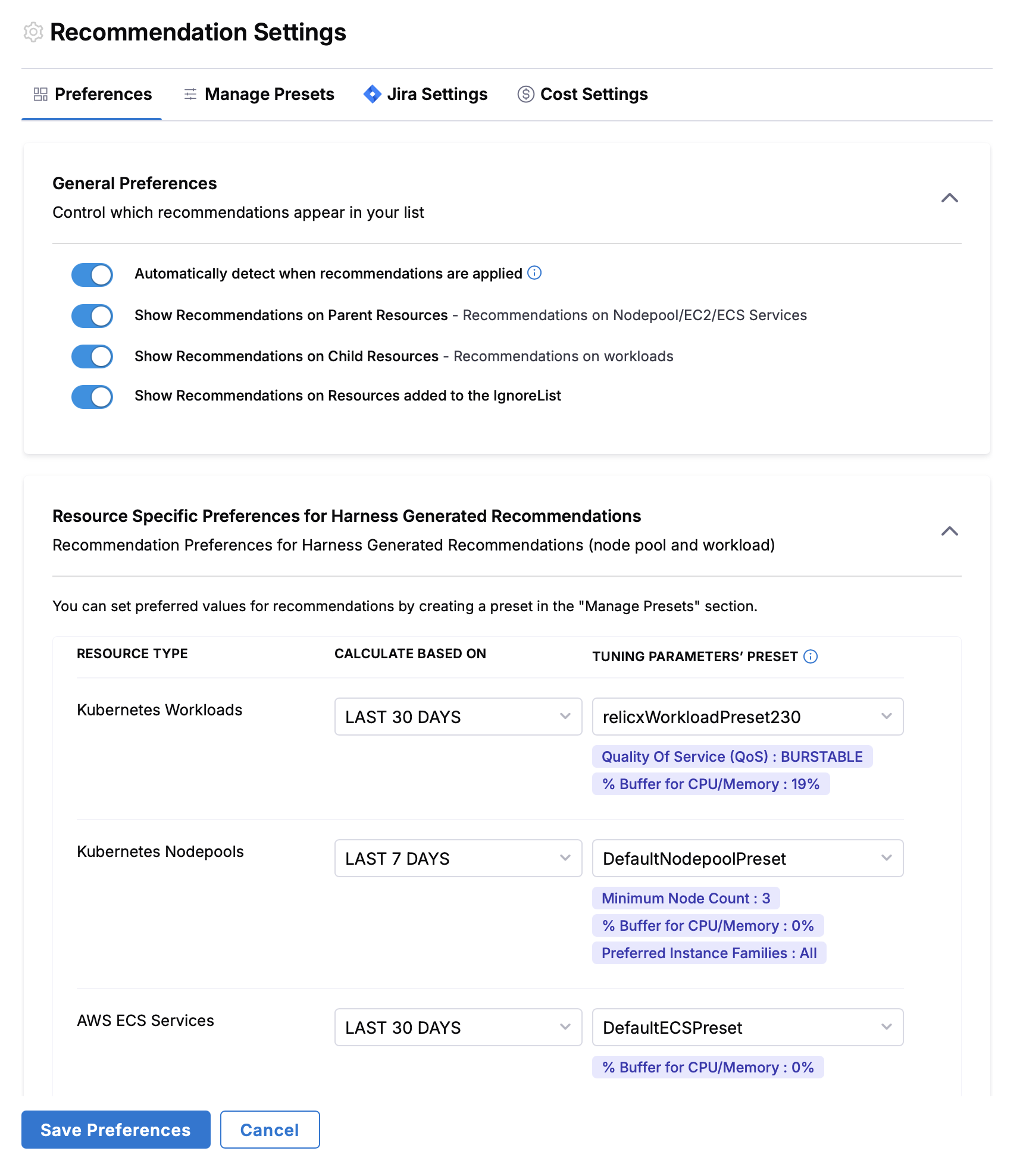Screen dimensions: 1020x1176
Task: Click the gear icon beside Recommendation Settings
Action: [33, 32]
